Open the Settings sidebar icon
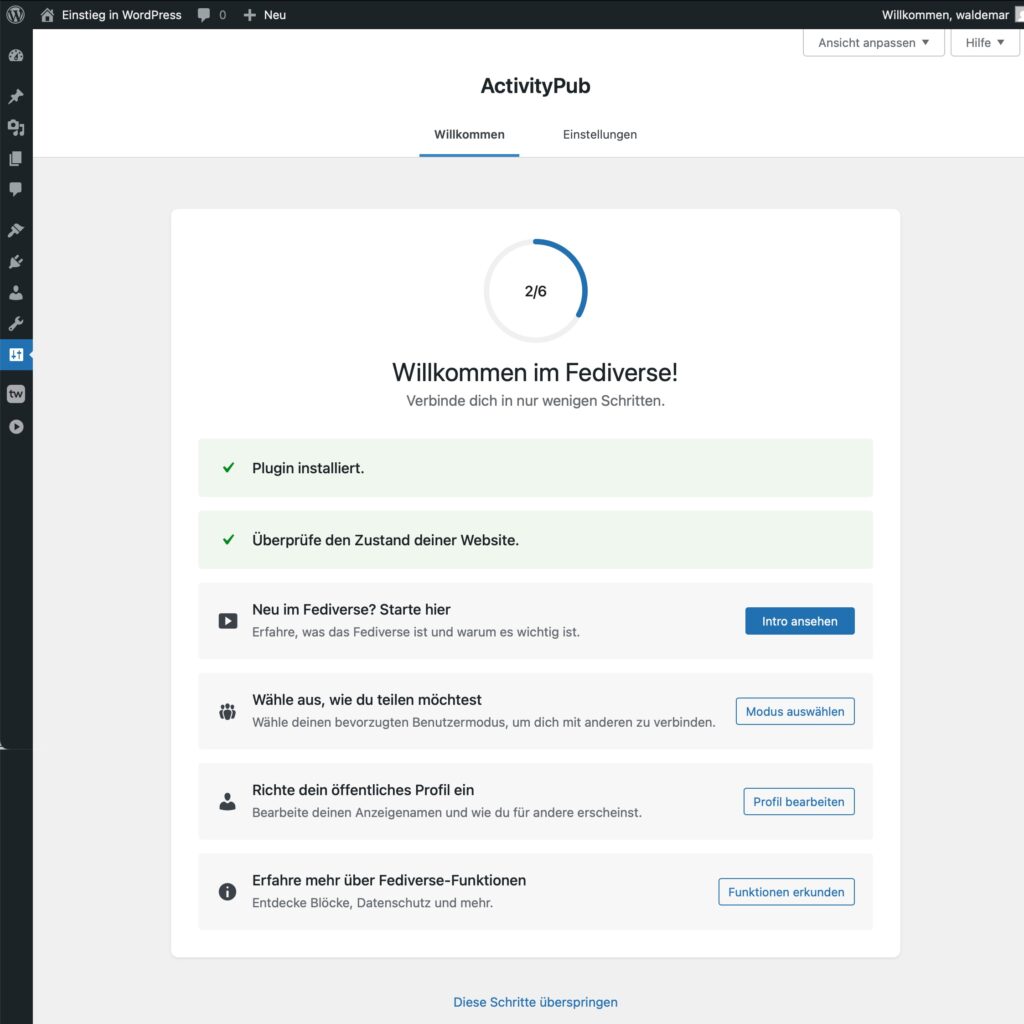Viewport: 1024px width, 1024px height. 16,355
